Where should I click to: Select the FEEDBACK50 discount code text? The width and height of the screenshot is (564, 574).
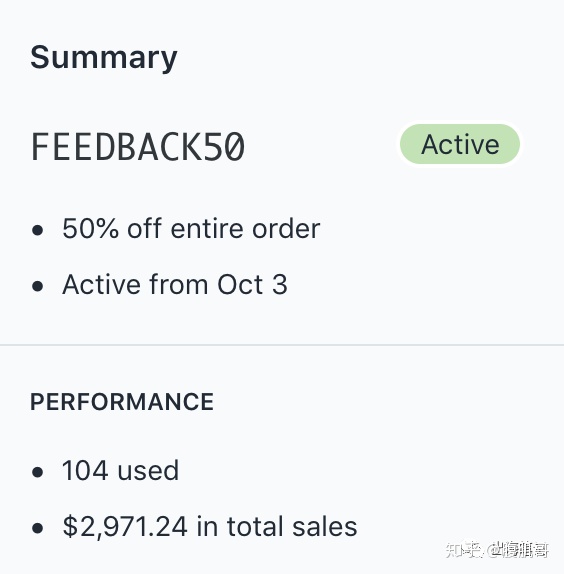tap(138, 146)
